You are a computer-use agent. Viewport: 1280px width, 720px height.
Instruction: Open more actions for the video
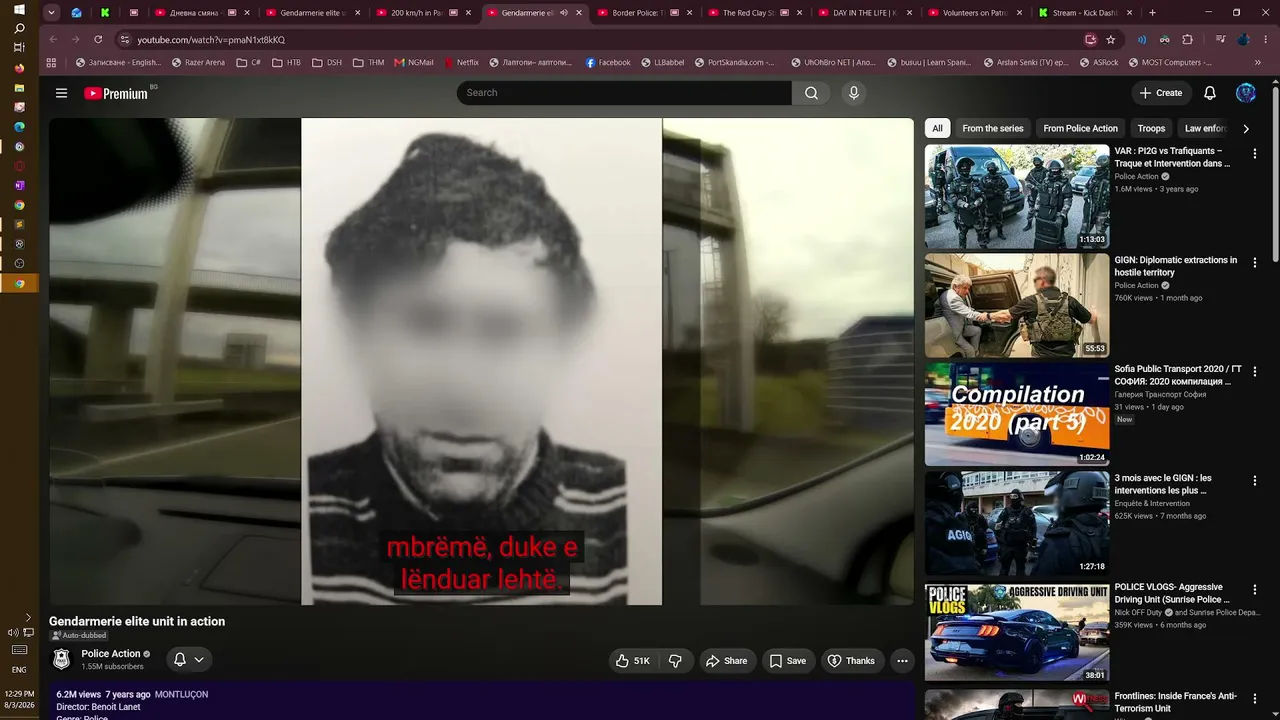pos(902,661)
